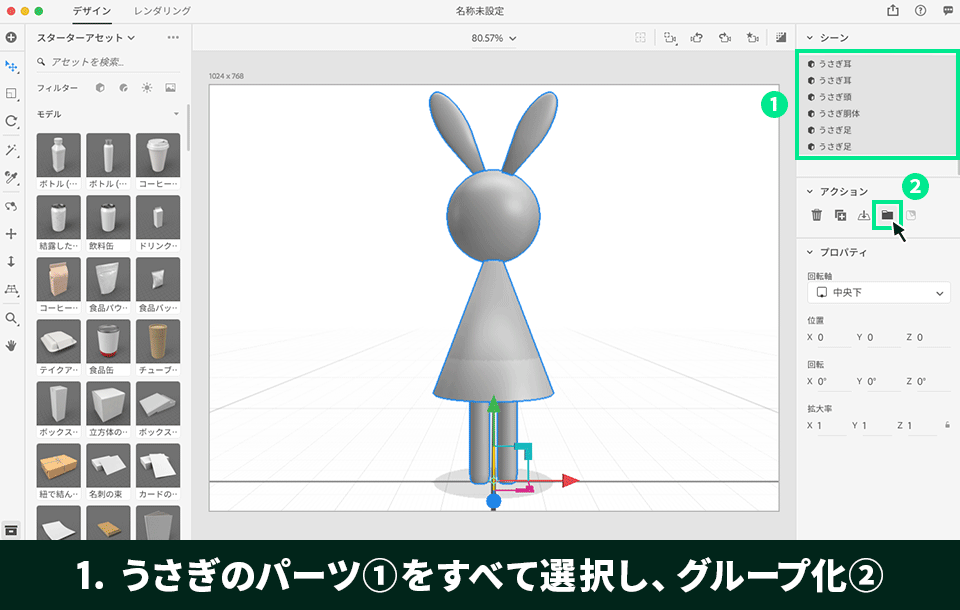
Task: Open the Add content plus icon
Action: tap(11, 38)
